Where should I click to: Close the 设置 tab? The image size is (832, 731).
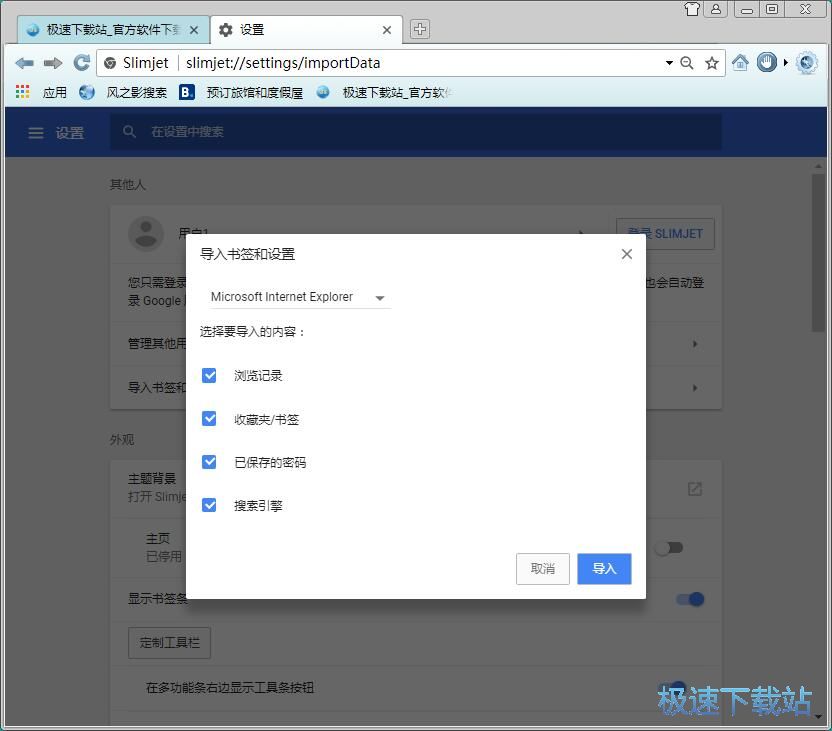pos(387,30)
